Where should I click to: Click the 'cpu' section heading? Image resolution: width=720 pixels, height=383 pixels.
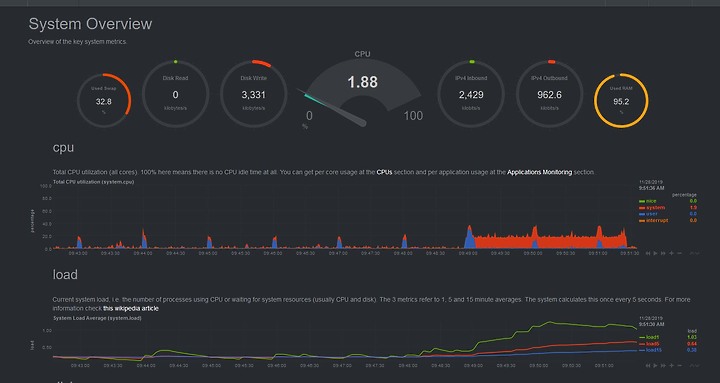tap(63, 147)
